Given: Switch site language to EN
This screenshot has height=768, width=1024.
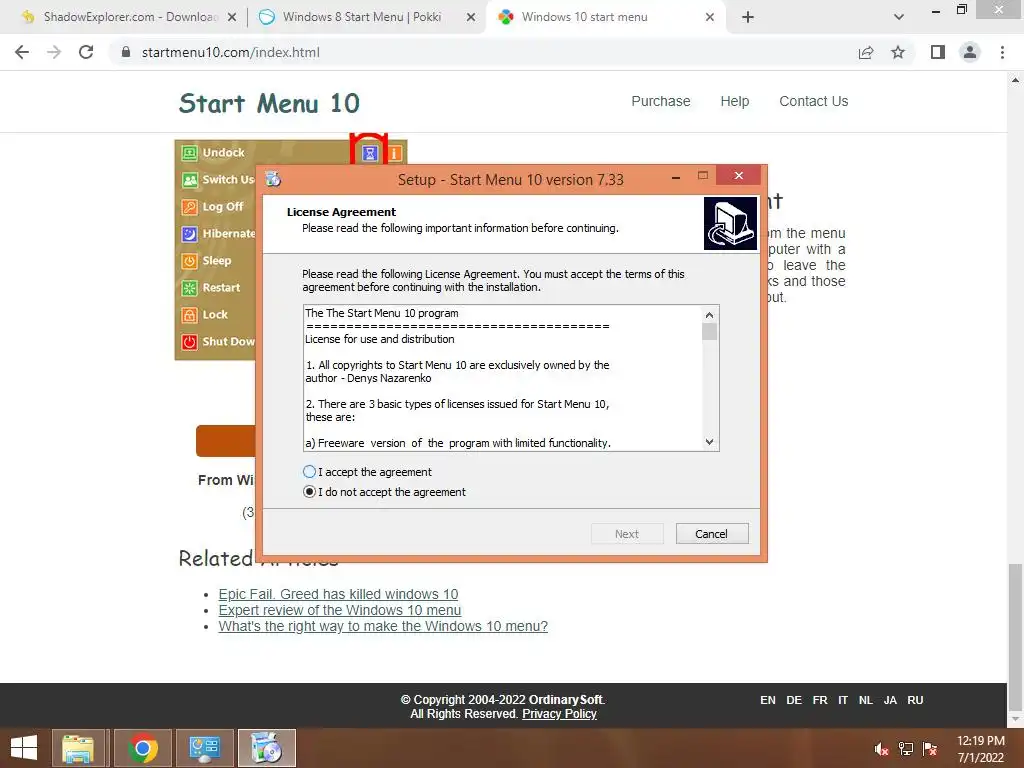Looking at the screenshot, I should tap(768, 700).
